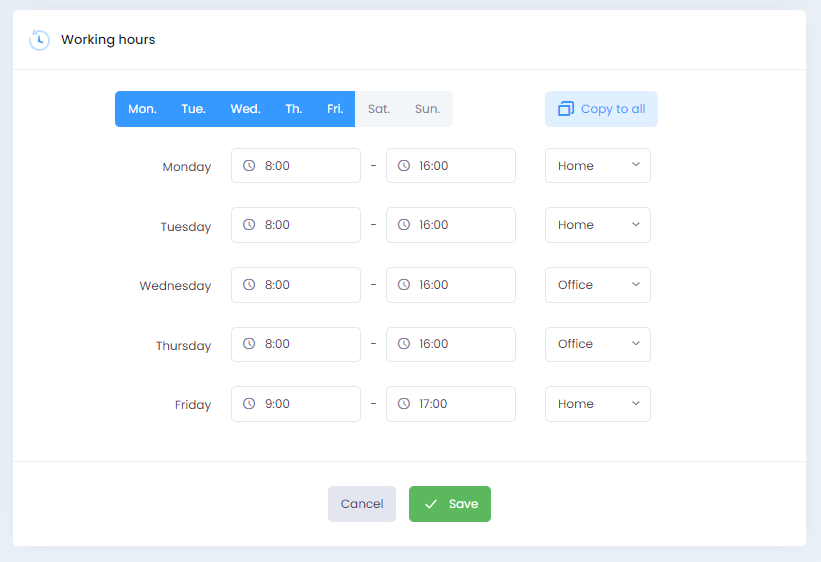The image size is (821, 562).
Task: Click clock icon in Monday end time
Action: [404, 166]
